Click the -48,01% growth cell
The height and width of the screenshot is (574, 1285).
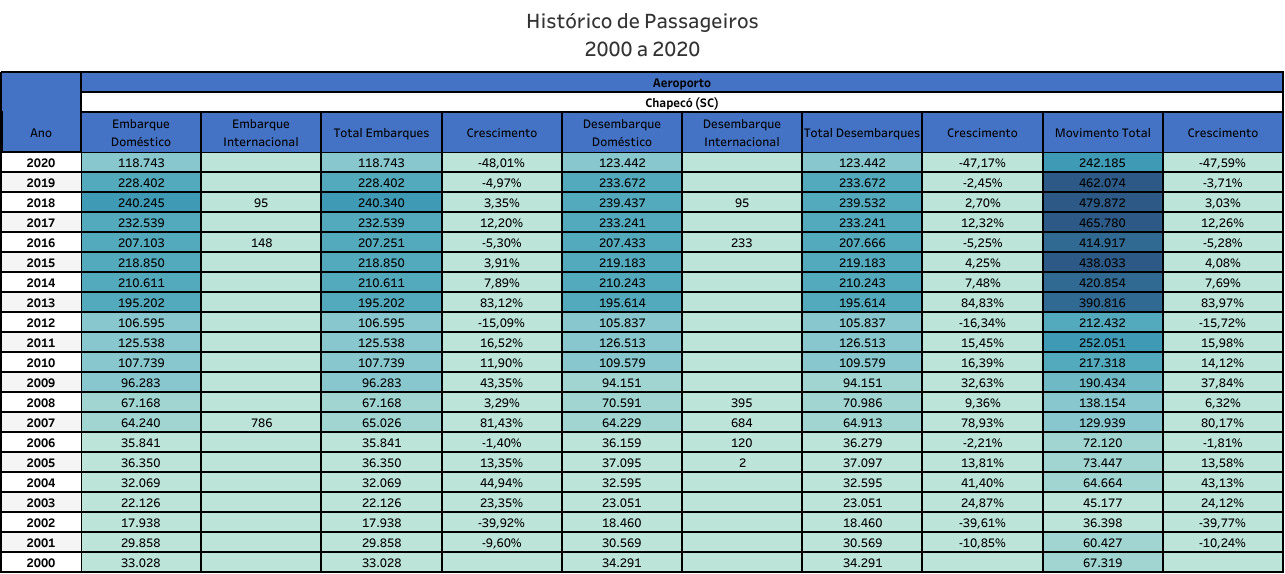[501, 163]
